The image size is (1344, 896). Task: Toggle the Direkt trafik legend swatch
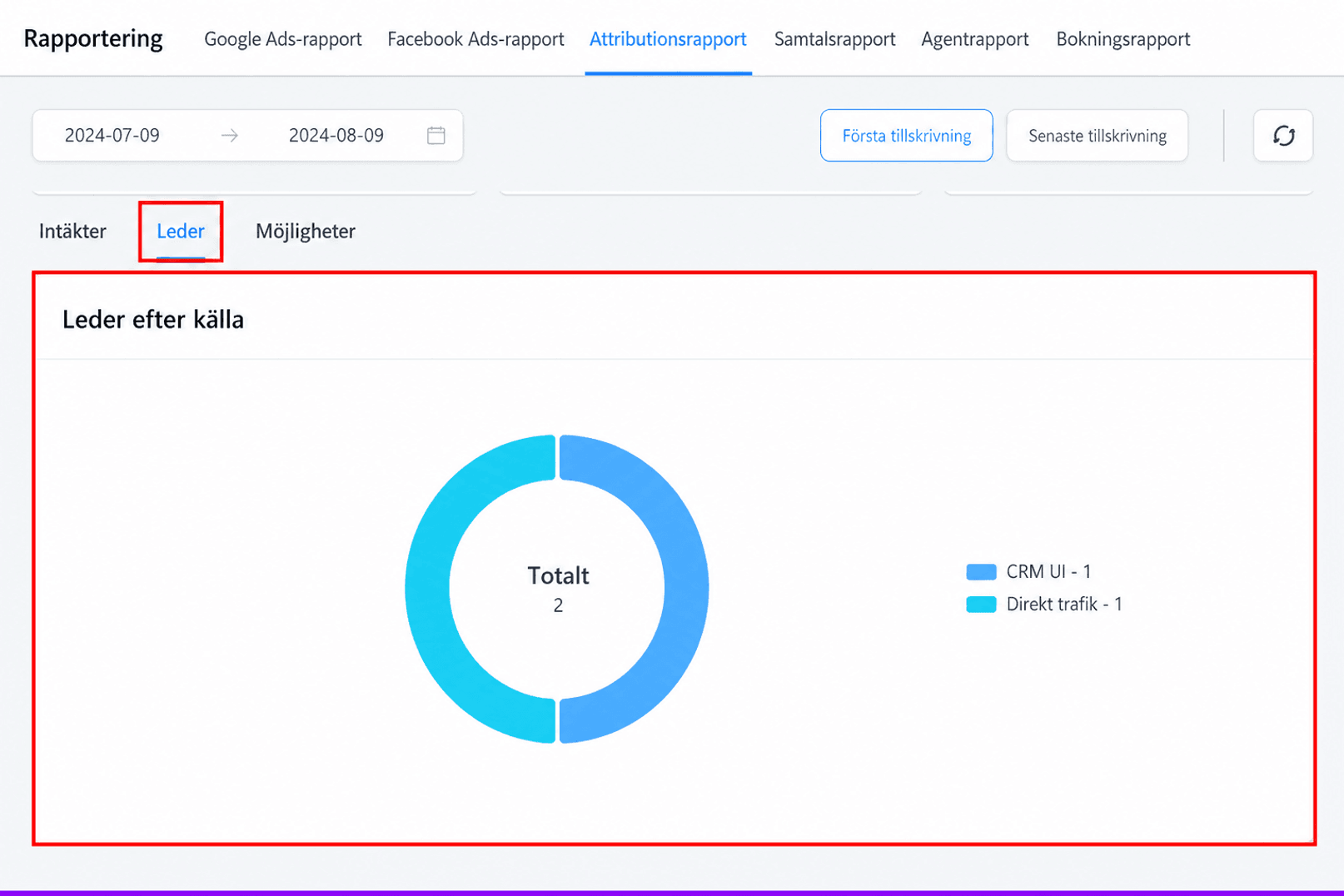point(981,605)
